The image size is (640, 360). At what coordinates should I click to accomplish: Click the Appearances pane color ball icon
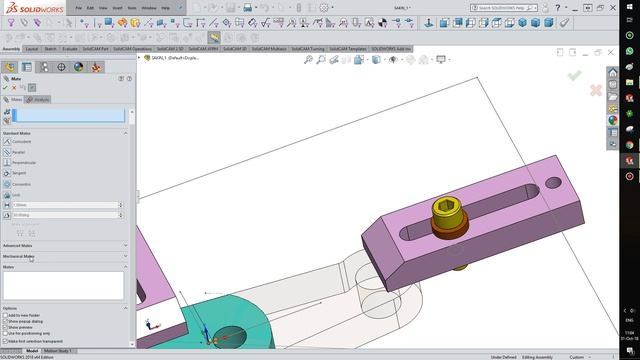click(x=613, y=120)
